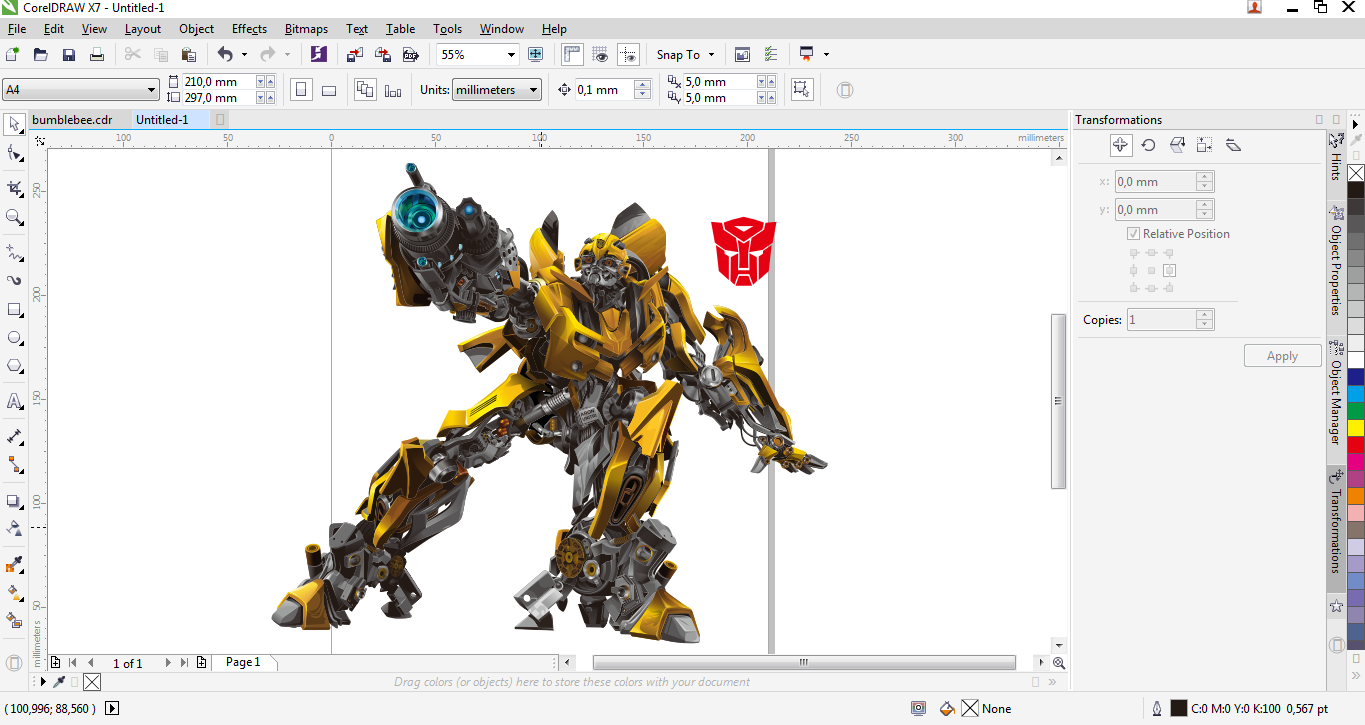Click the Import icon in toolbar

coord(355,55)
